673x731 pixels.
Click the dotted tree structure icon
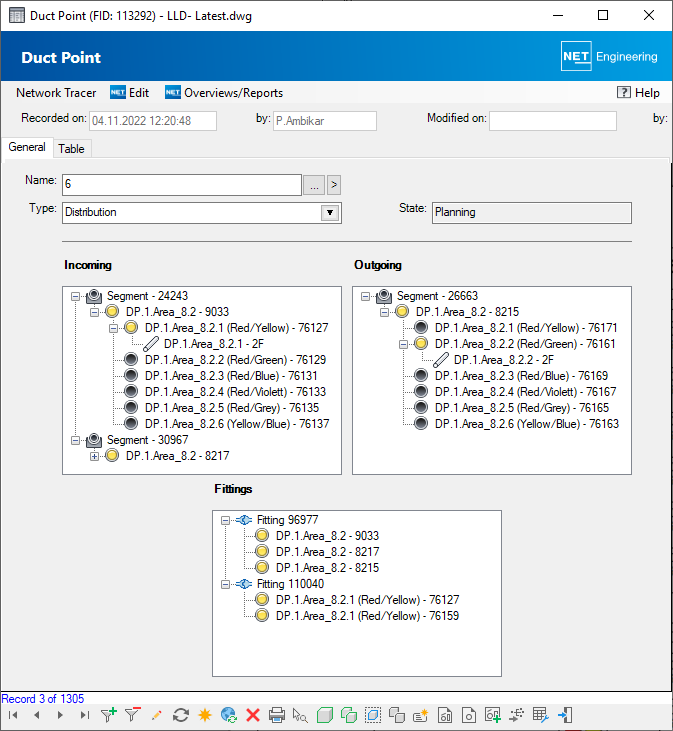coord(516,715)
